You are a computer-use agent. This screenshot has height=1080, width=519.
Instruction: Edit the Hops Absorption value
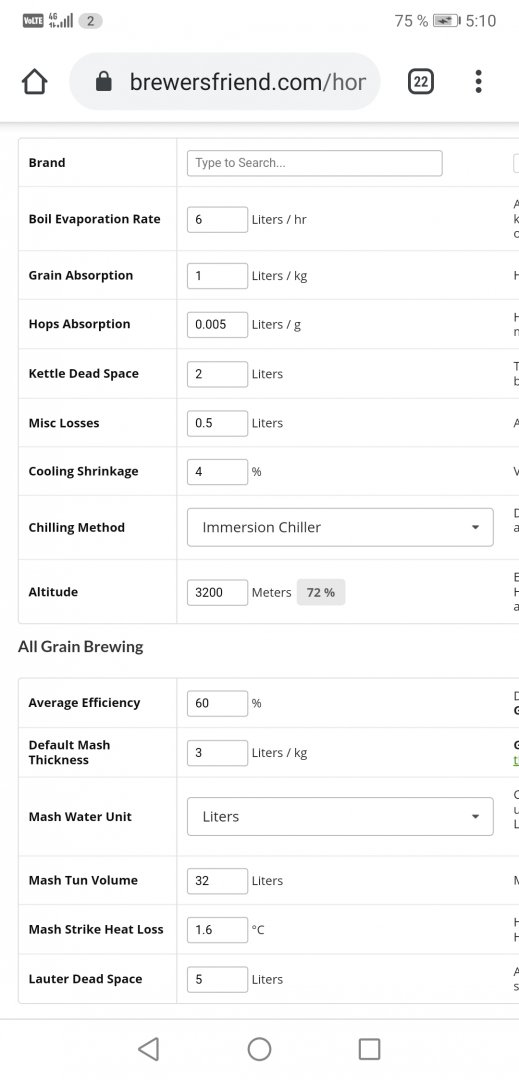[x=217, y=324]
